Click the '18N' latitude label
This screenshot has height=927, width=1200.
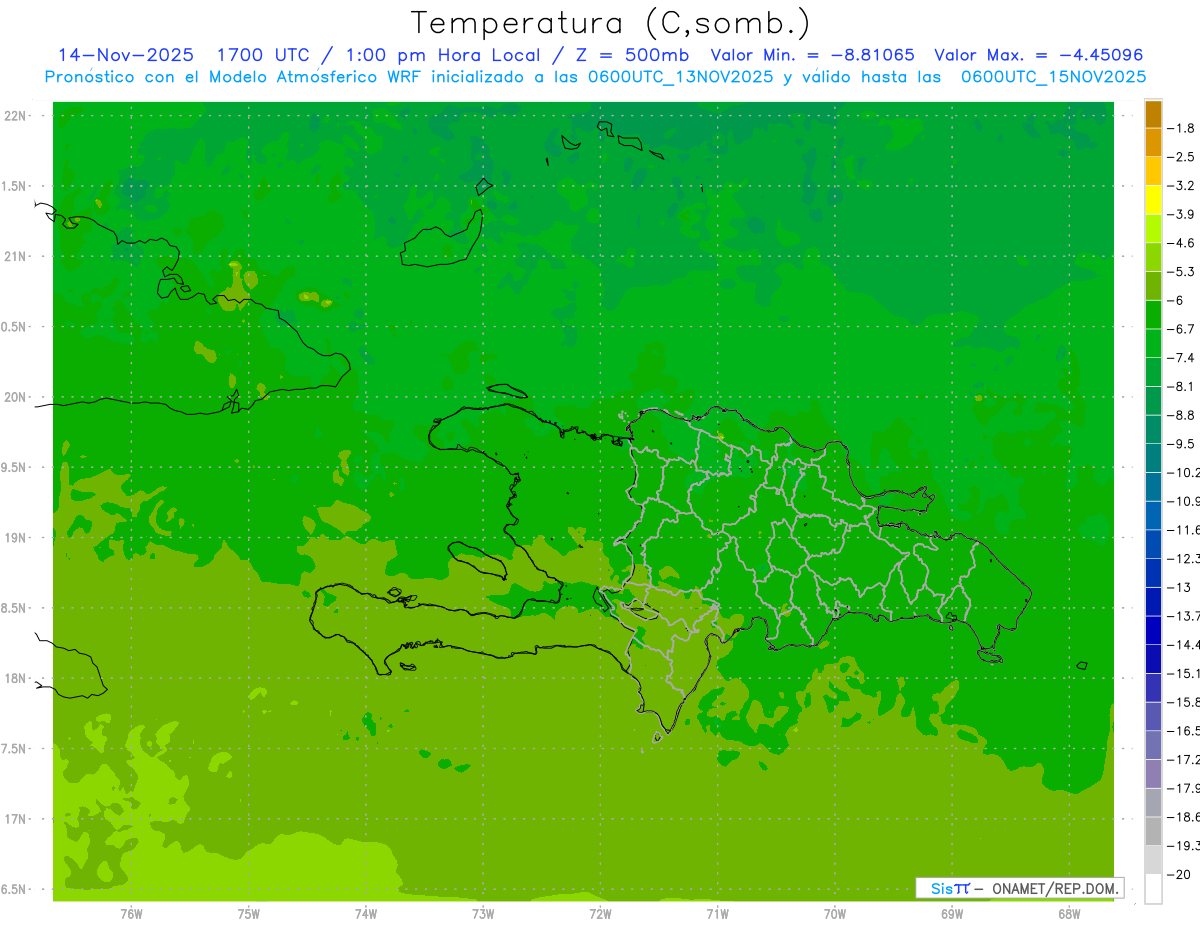(x=15, y=678)
